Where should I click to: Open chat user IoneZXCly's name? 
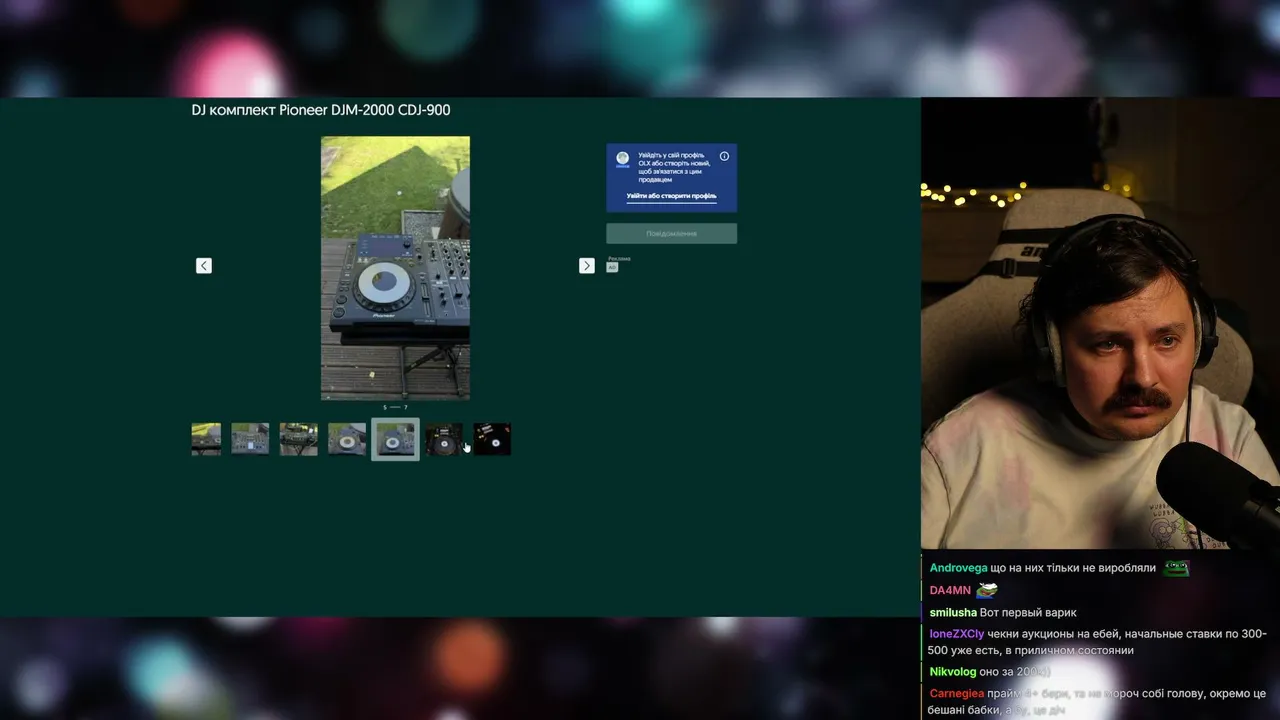tap(957, 634)
